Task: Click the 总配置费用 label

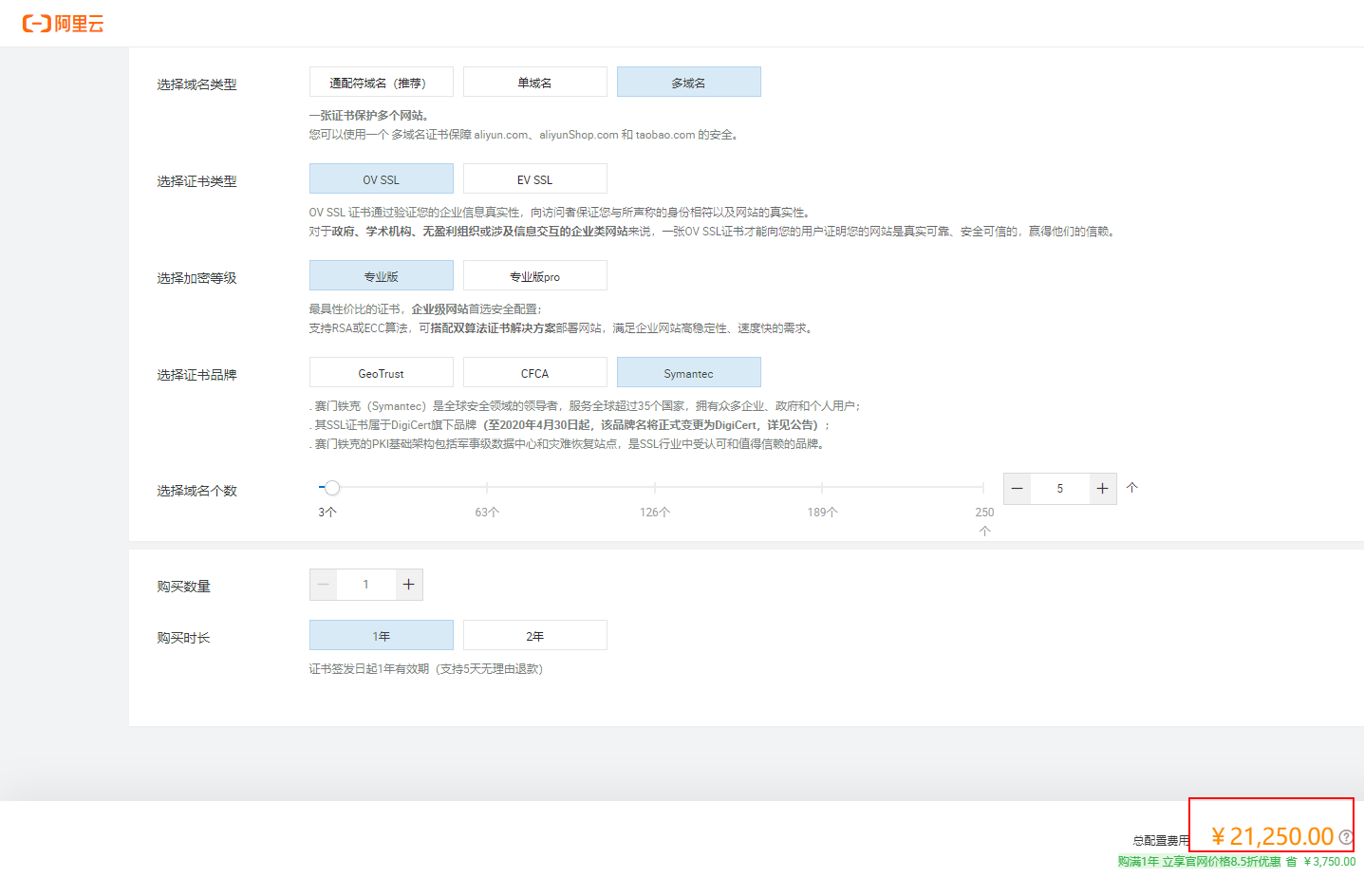Action: 1161,841
